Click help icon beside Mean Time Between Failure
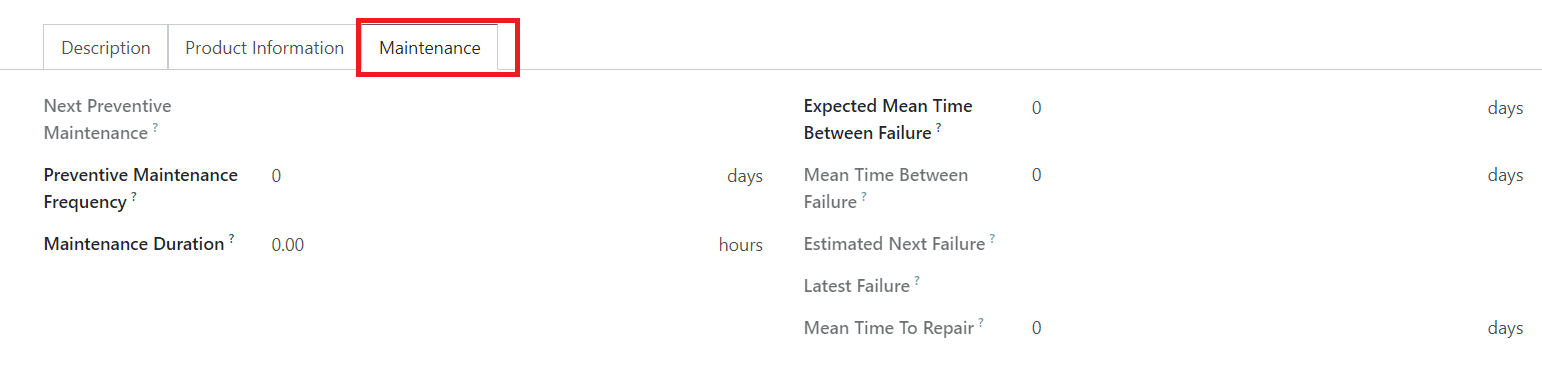This screenshot has width=1542, height=392. 864,197
